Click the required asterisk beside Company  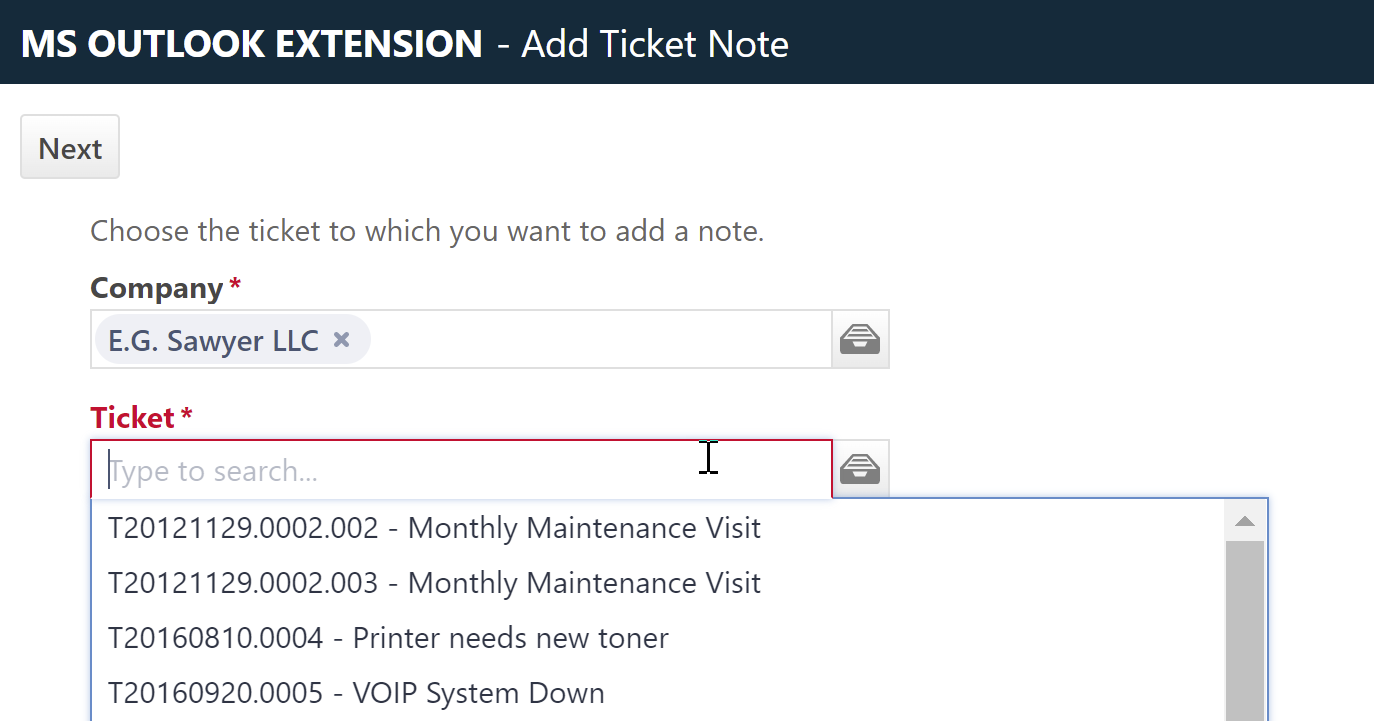235,285
